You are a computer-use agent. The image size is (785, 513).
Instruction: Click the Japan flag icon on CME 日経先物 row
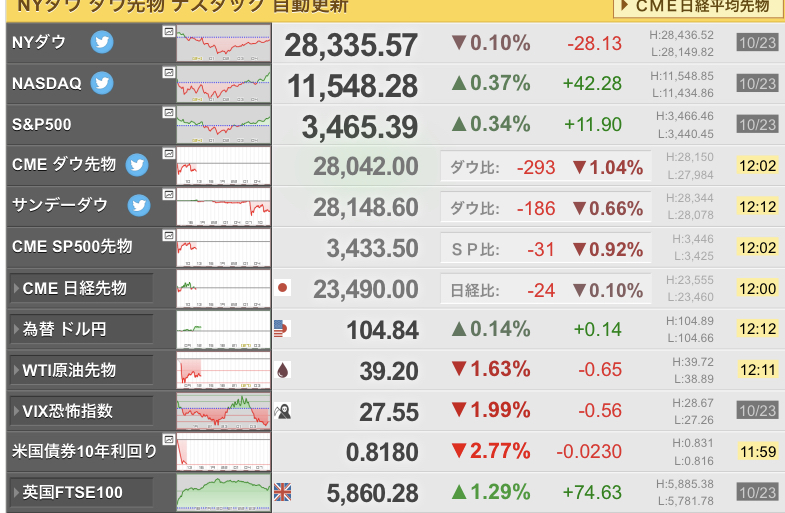coord(282,288)
